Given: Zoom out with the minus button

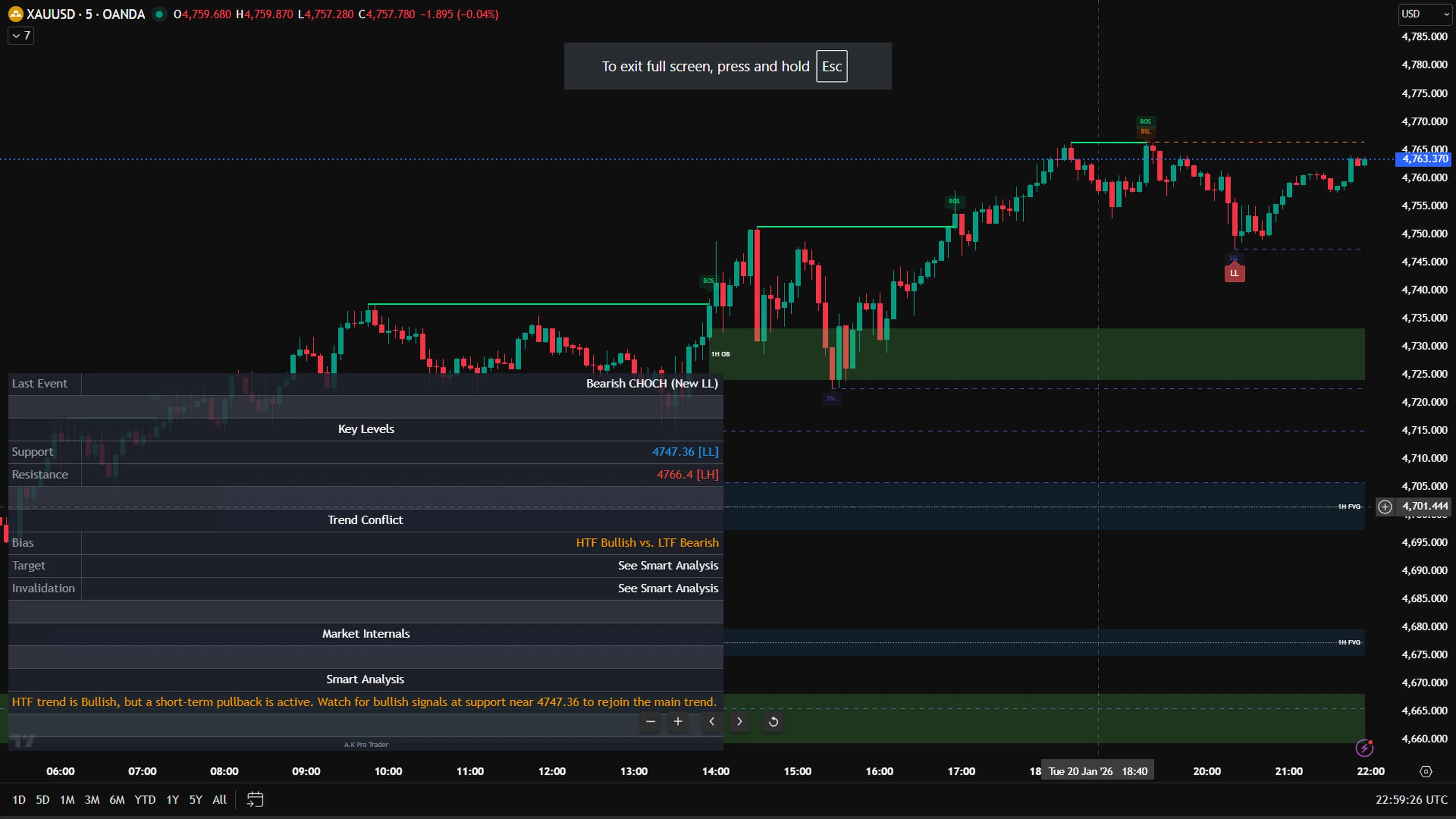Looking at the screenshot, I should 650,721.
